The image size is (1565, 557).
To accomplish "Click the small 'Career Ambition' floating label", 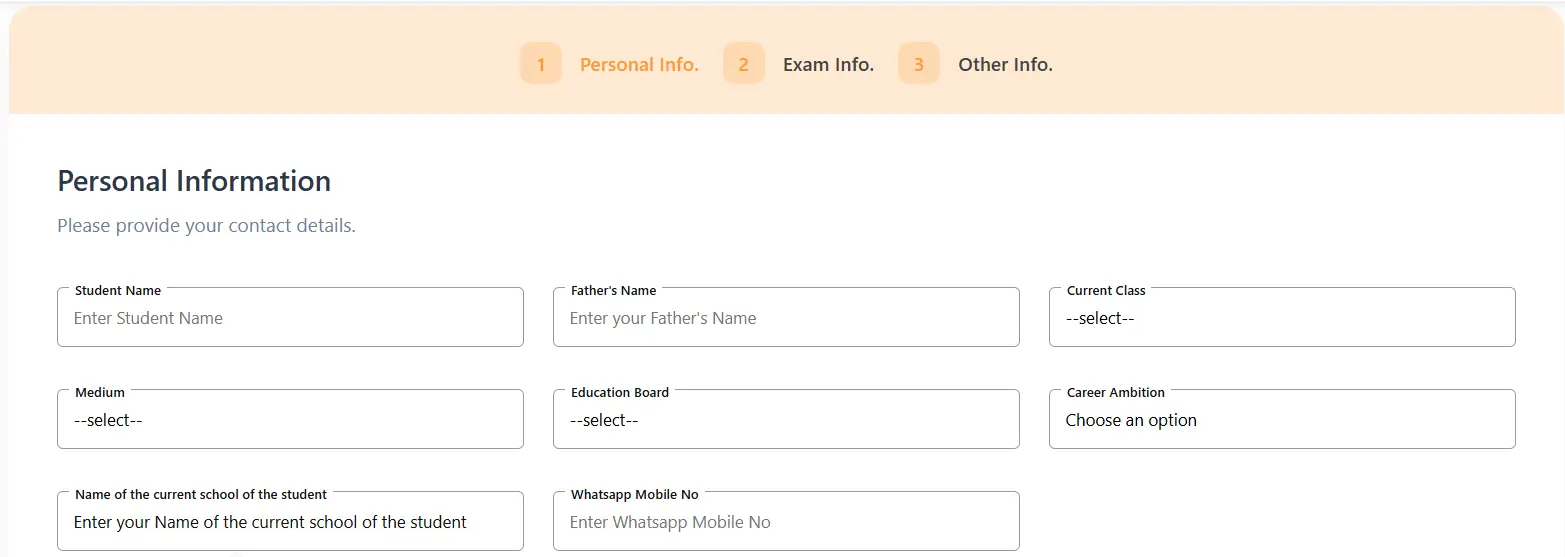I will (x=1116, y=393).
